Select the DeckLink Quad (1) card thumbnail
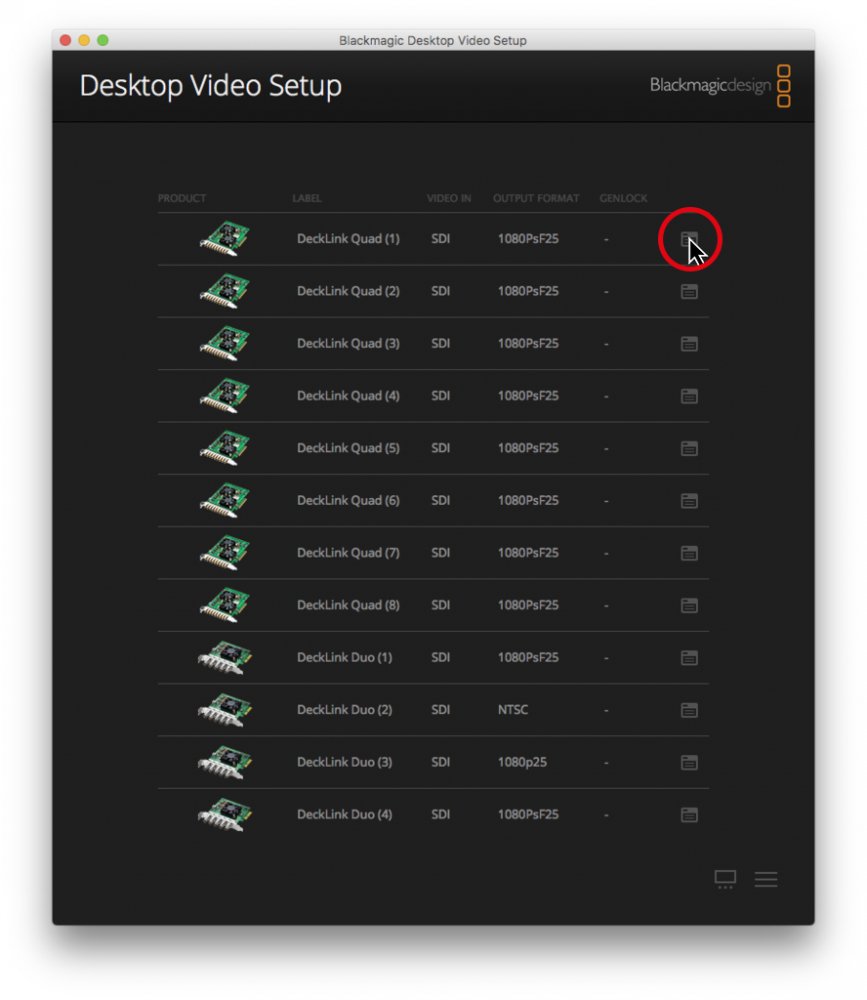Screen dimensions: 867x1000 tap(225, 239)
